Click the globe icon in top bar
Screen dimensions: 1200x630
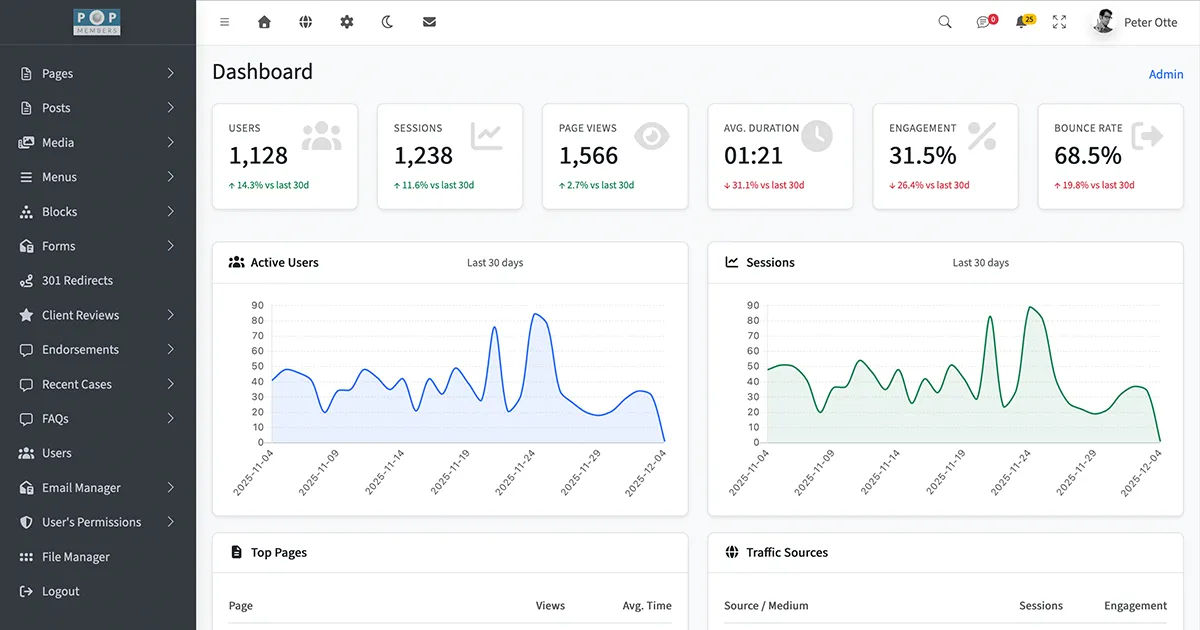pos(306,22)
